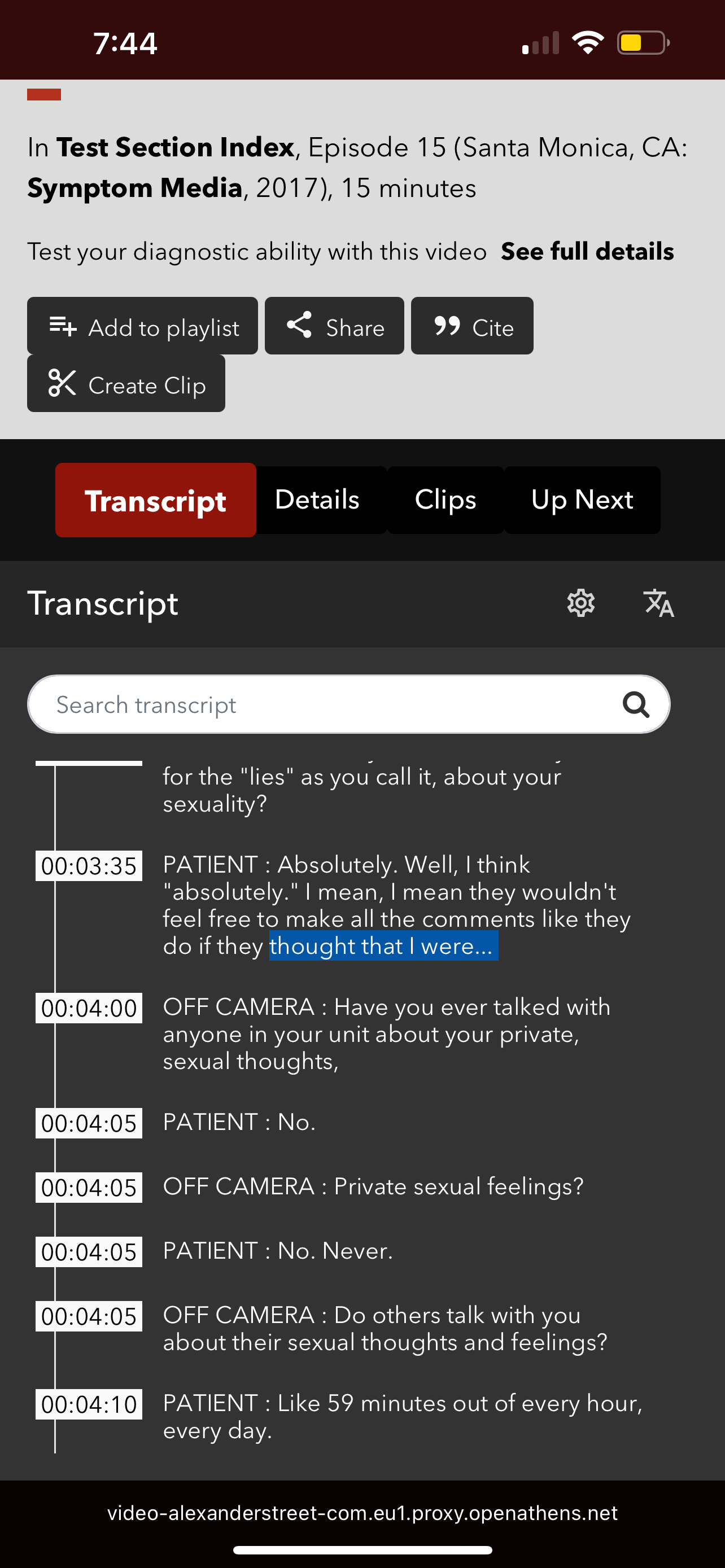Open transcript settings gear
This screenshot has width=725, height=1568.
coord(580,603)
